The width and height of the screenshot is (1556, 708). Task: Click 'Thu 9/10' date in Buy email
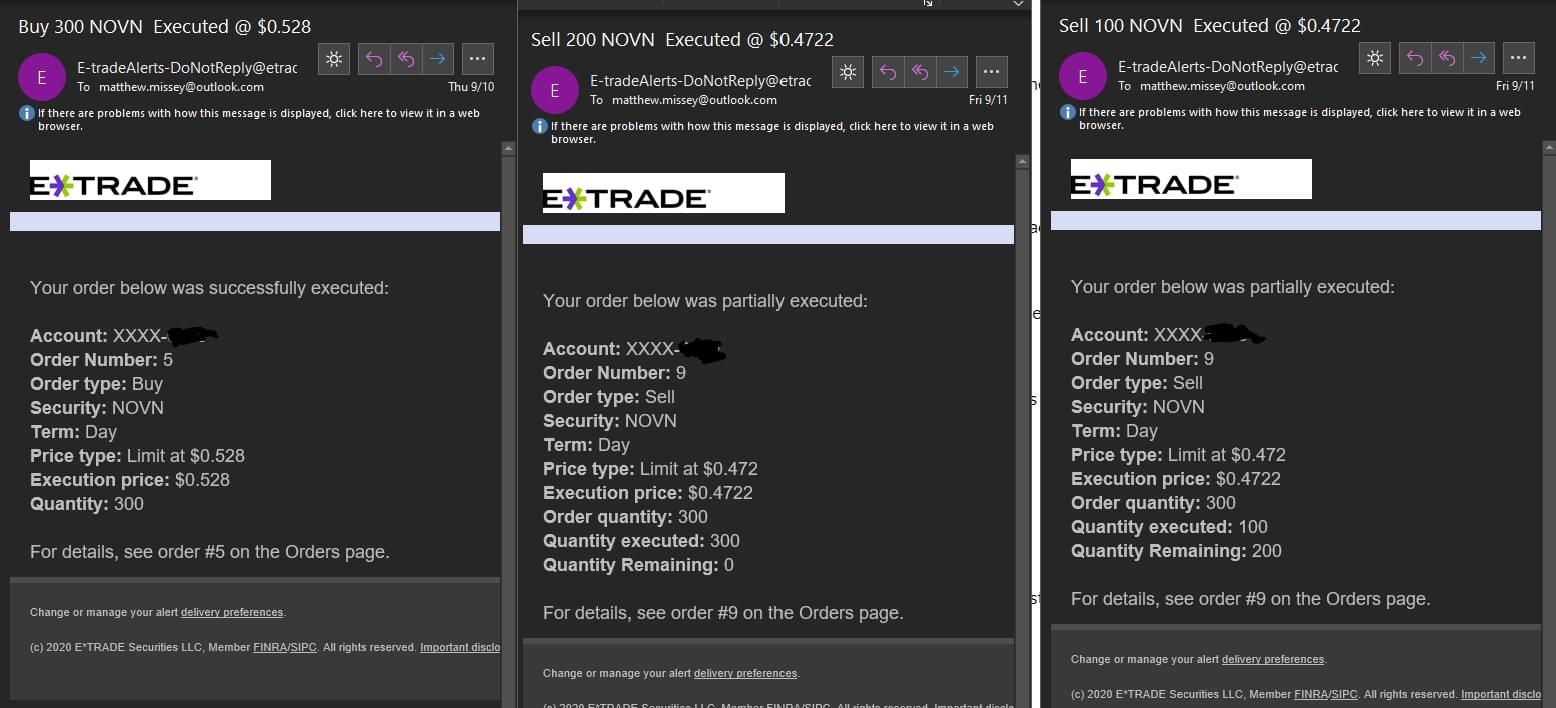click(471, 87)
